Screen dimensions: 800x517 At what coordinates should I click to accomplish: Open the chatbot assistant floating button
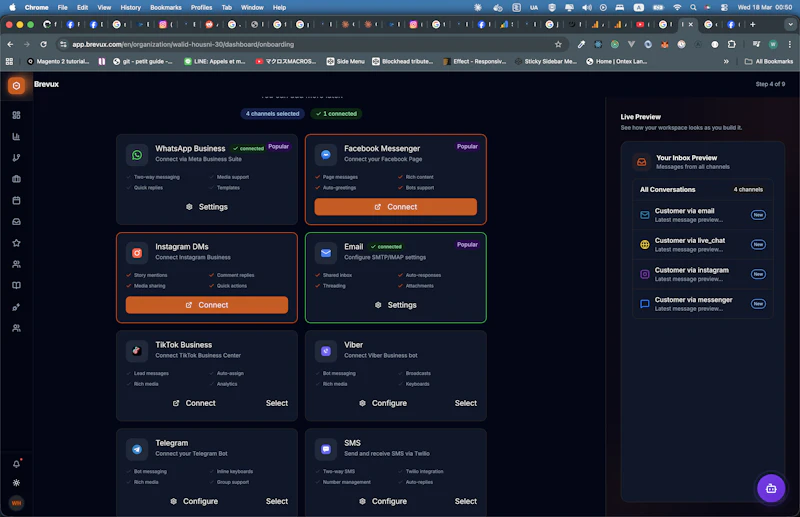click(771, 488)
